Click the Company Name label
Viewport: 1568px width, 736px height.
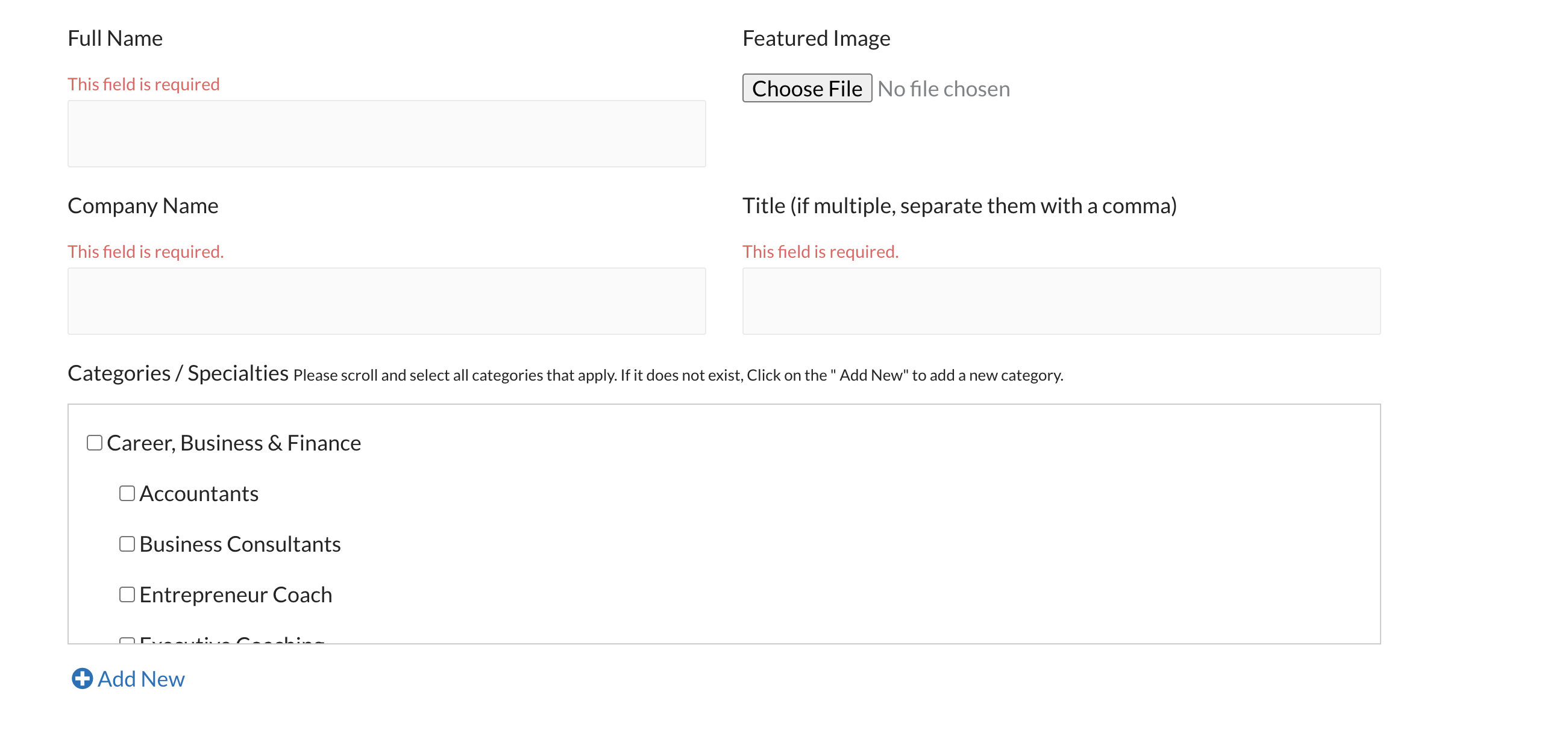(143, 205)
